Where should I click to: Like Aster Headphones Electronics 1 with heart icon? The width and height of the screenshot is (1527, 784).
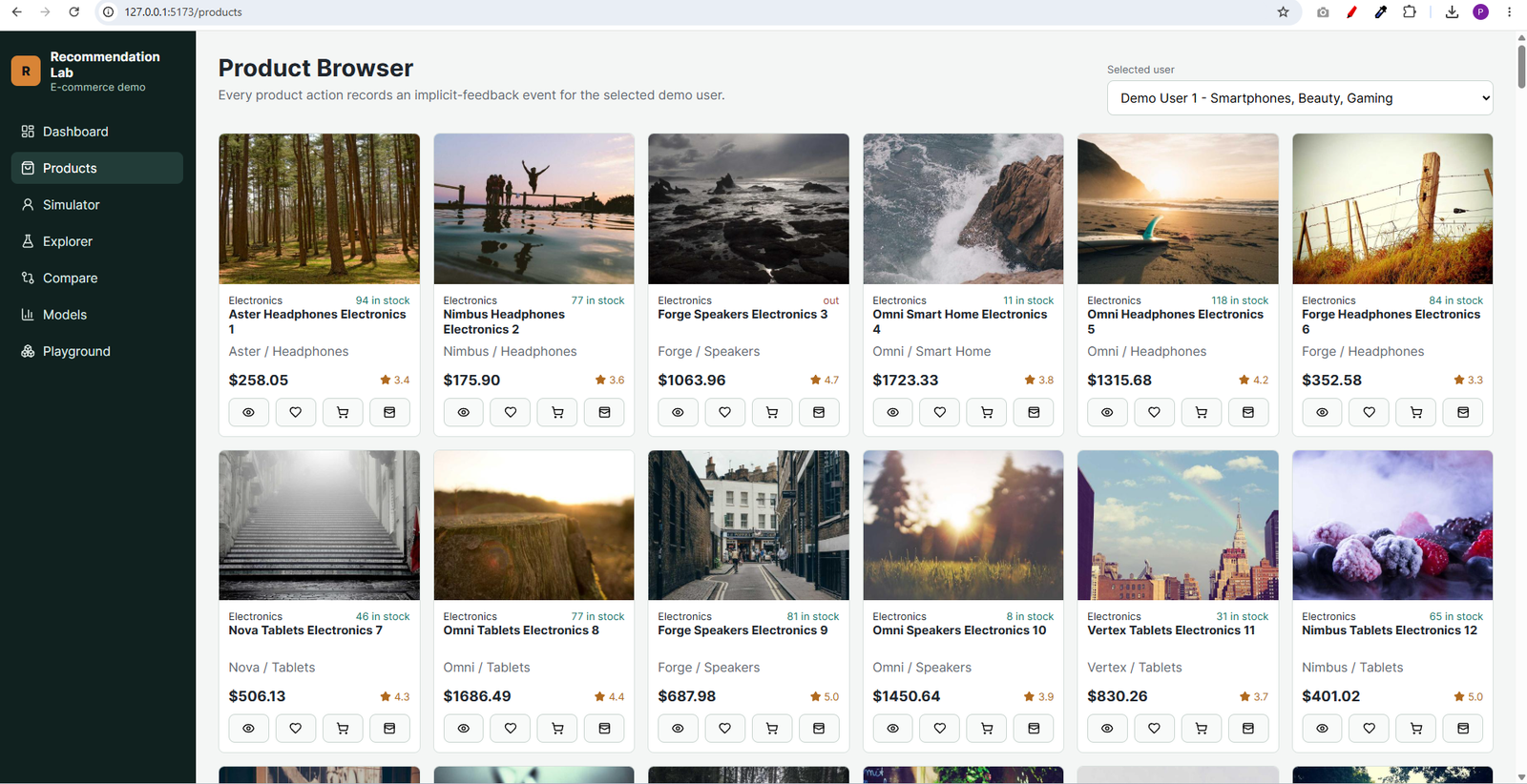(x=296, y=412)
